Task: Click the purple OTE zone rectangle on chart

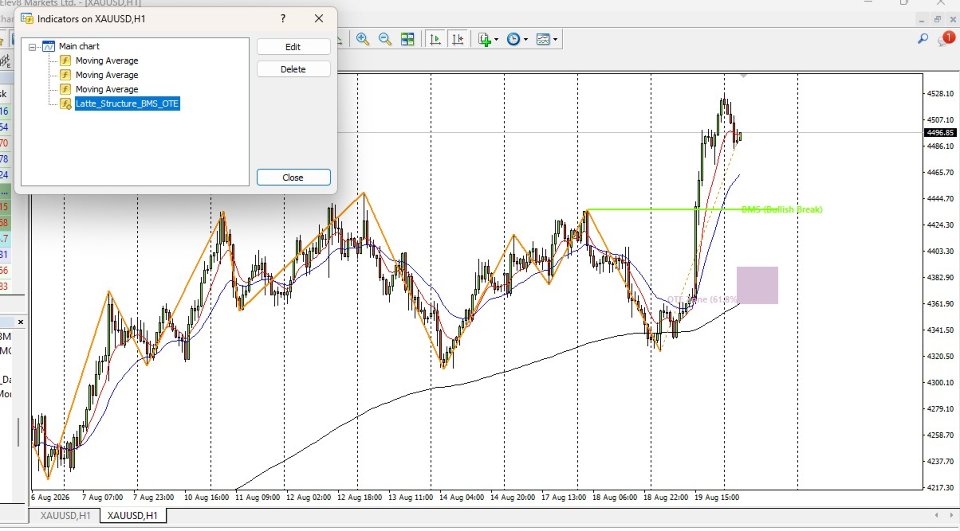Action: 757,285
